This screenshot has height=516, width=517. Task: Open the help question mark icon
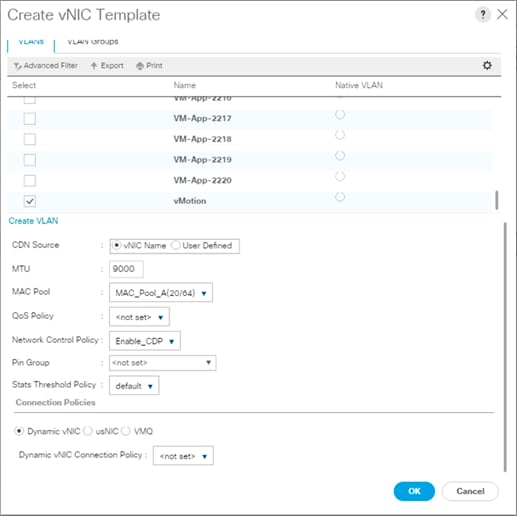483,15
